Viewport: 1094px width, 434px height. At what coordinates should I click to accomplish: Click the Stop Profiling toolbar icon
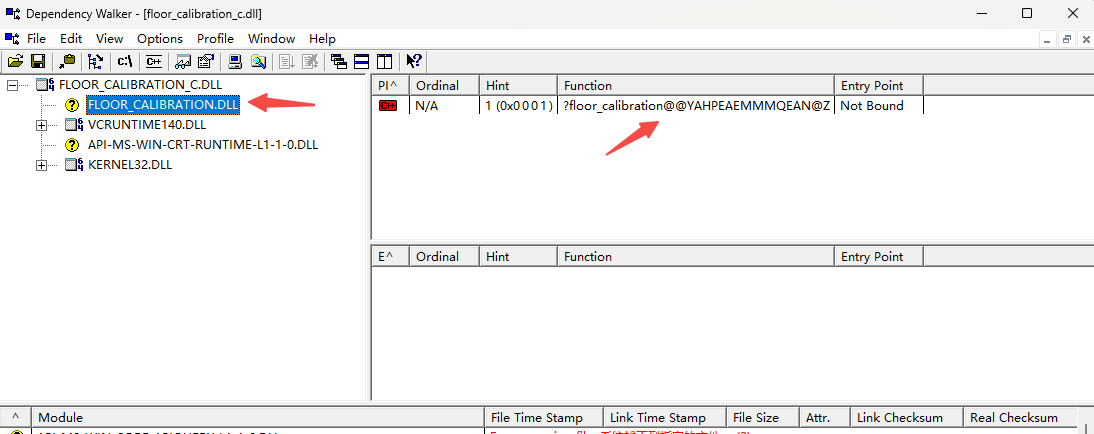(x=310, y=61)
